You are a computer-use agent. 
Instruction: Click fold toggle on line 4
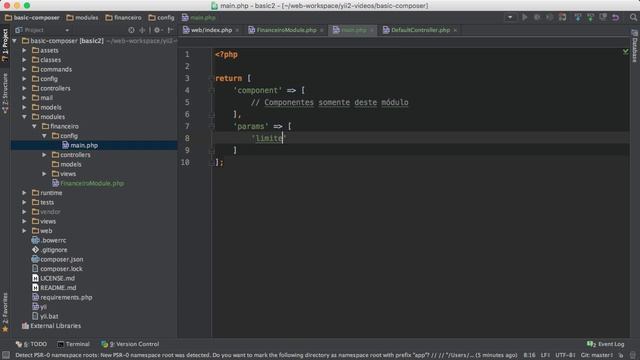[x=212, y=90]
